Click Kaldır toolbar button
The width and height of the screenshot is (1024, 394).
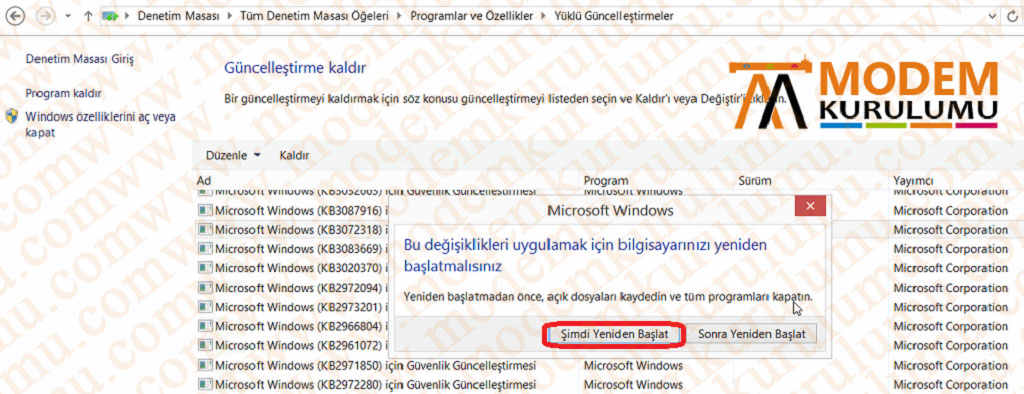[295, 156]
